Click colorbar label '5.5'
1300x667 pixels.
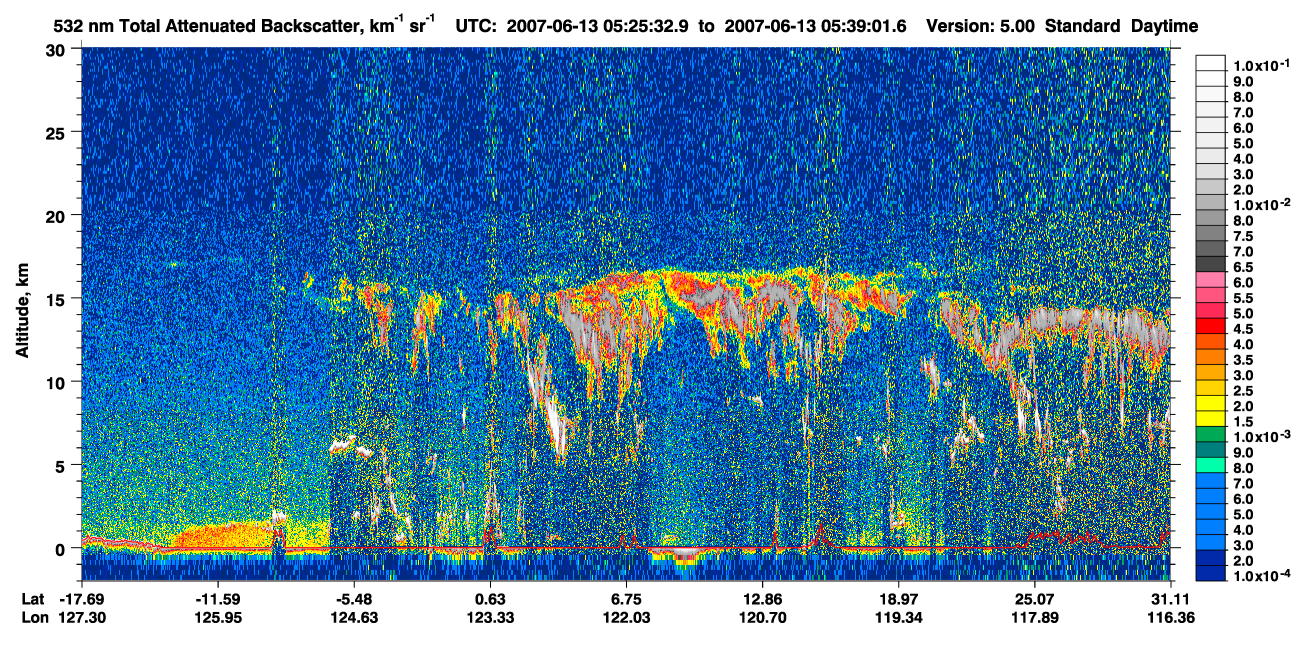[1245, 299]
